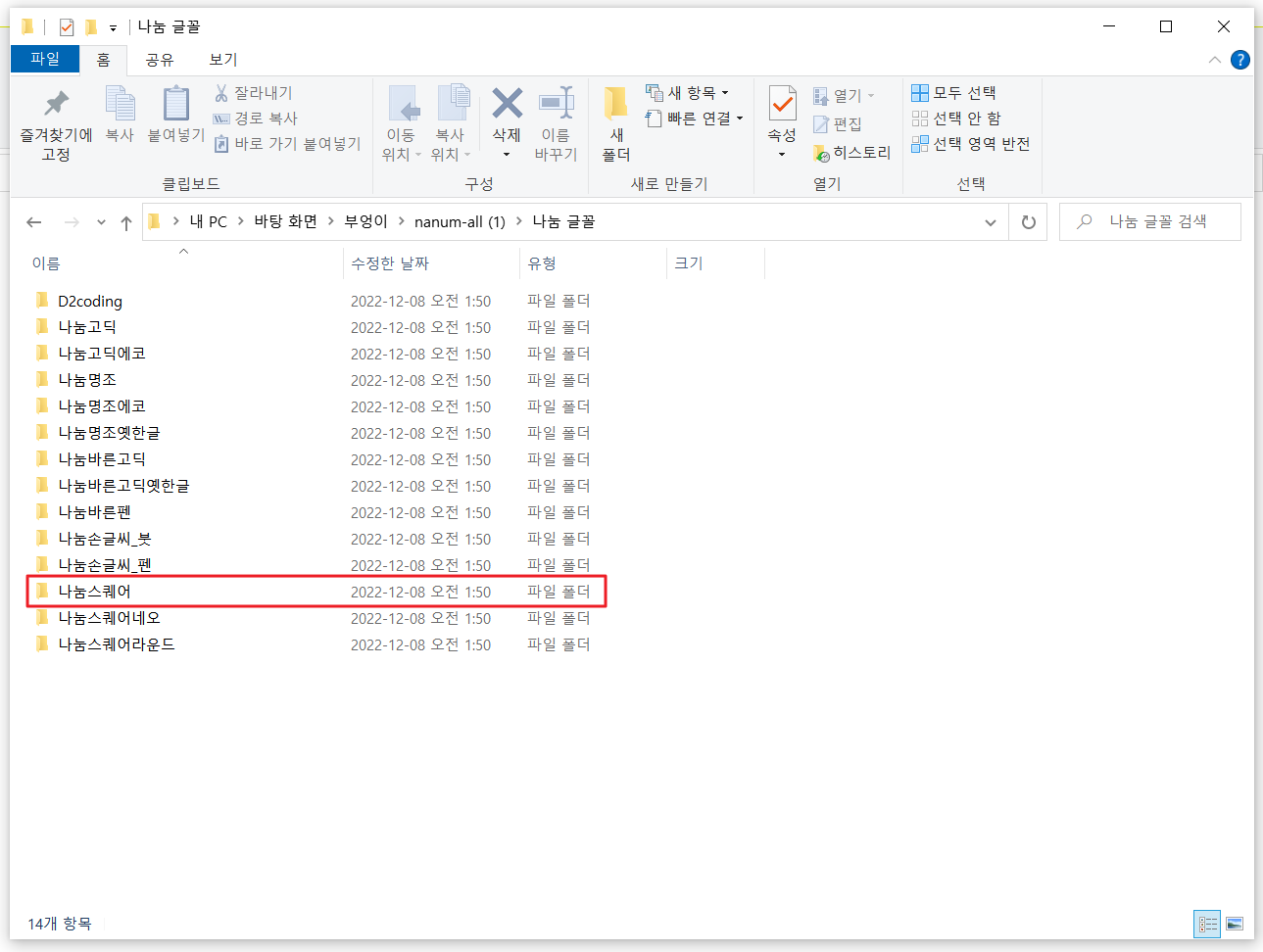Go forward with the right arrow
The width and height of the screenshot is (1263, 952).
click(72, 222)
